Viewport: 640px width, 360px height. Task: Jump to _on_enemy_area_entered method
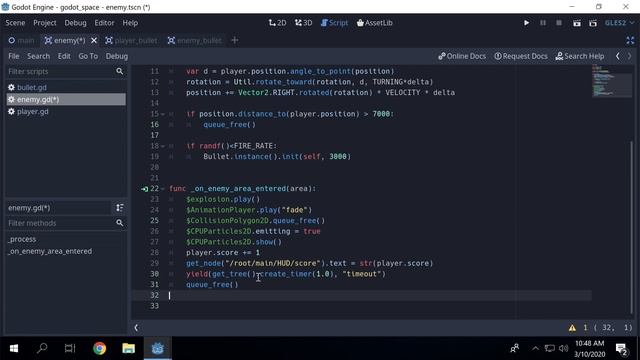(50, 251)
